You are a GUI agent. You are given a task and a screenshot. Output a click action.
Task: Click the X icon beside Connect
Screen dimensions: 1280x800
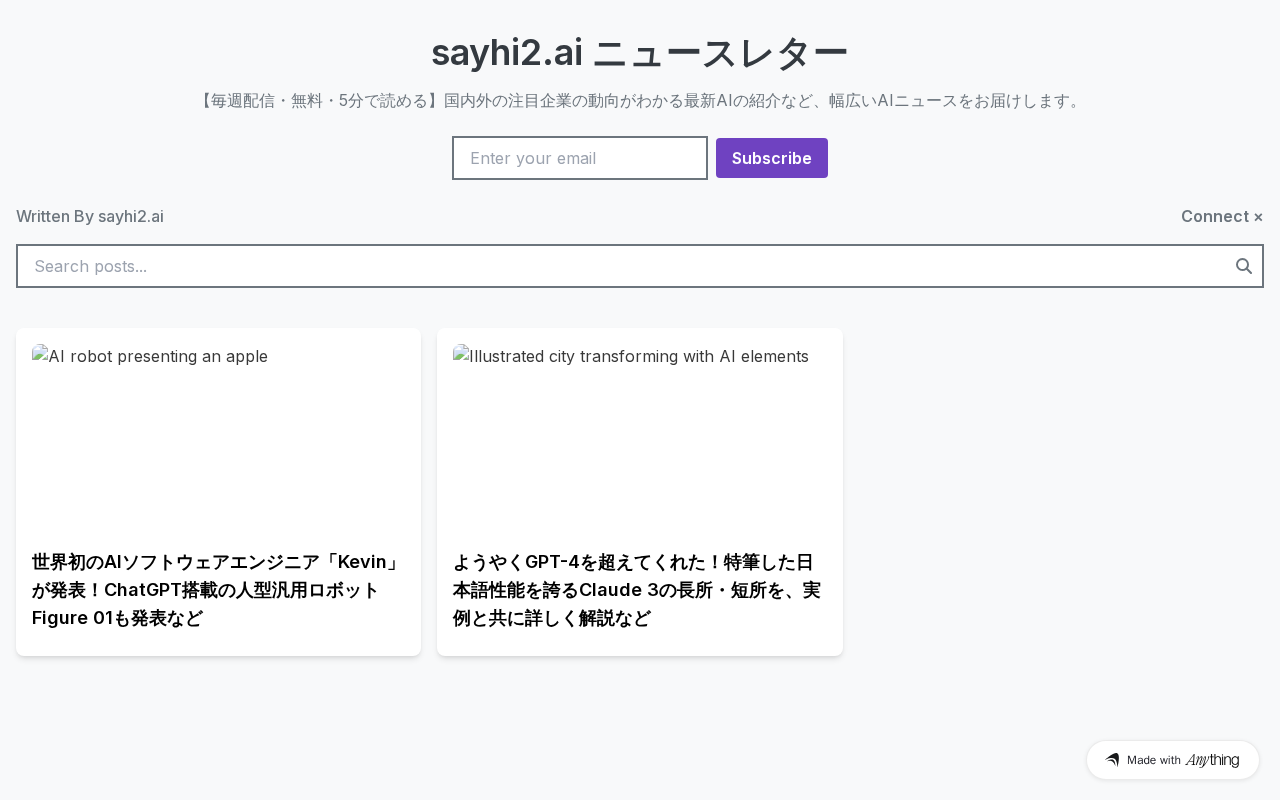pos(1258,217)
